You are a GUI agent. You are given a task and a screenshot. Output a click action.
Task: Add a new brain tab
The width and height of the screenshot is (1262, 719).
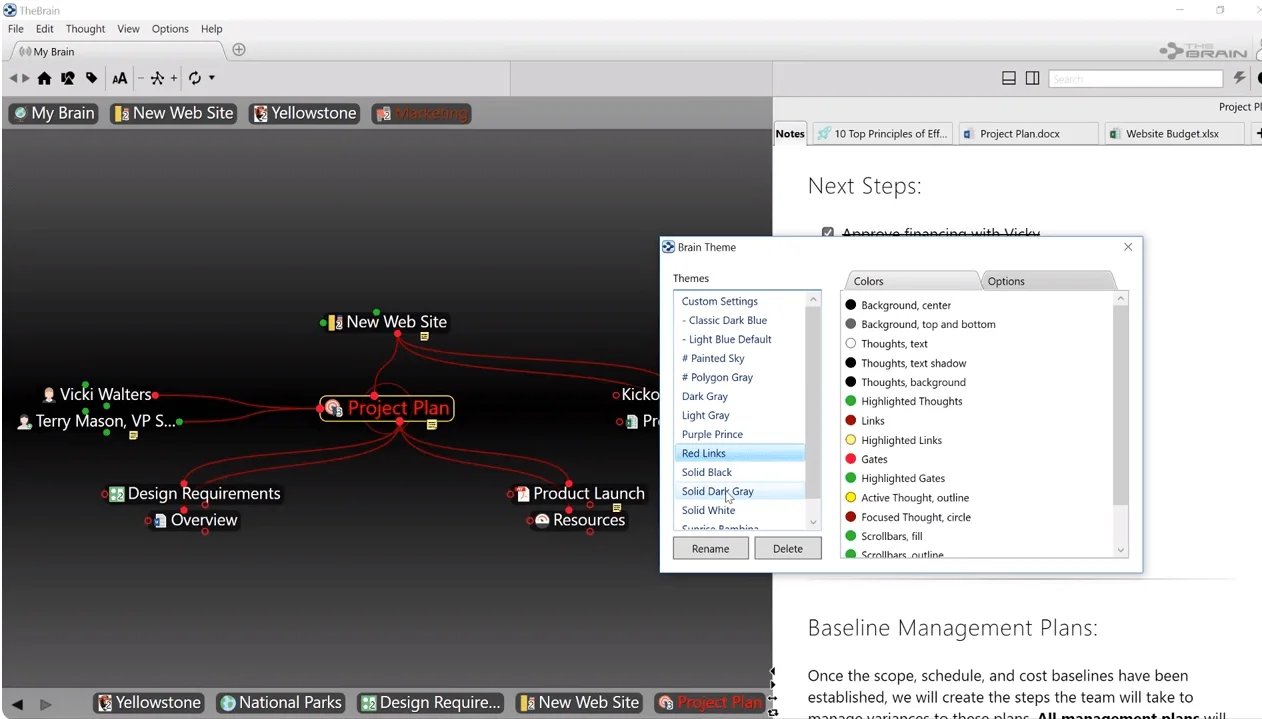coord(239,50)
